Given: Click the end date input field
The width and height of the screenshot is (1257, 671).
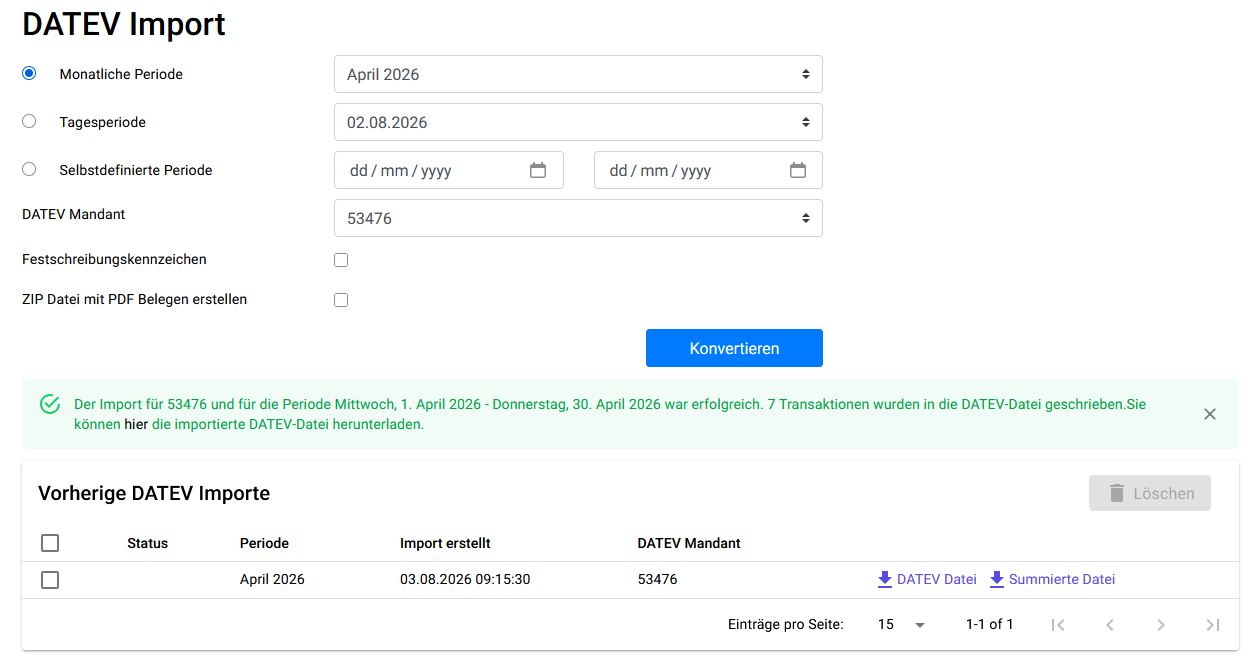Looking at the screenshot, I should (708, 170).
